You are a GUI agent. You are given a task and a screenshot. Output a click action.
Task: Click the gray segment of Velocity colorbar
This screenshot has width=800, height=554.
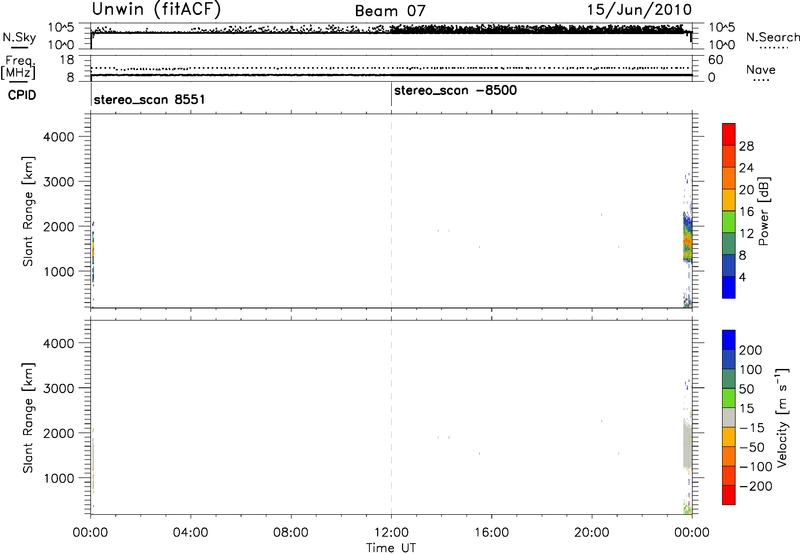click(729, 418)
